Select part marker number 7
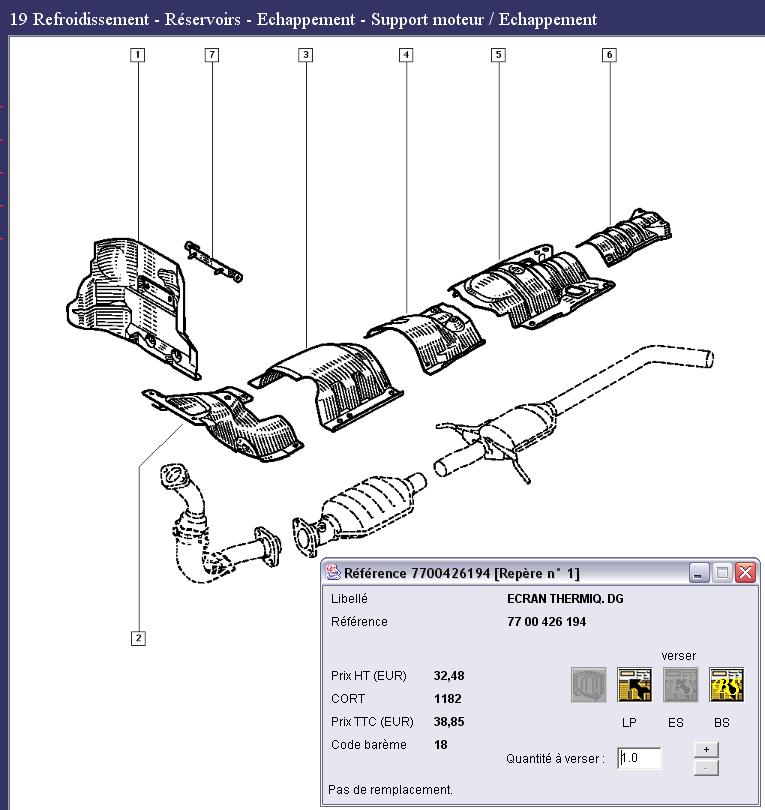Image resolution: width=765 pixels, height=810 pixels. pos(212,55)
